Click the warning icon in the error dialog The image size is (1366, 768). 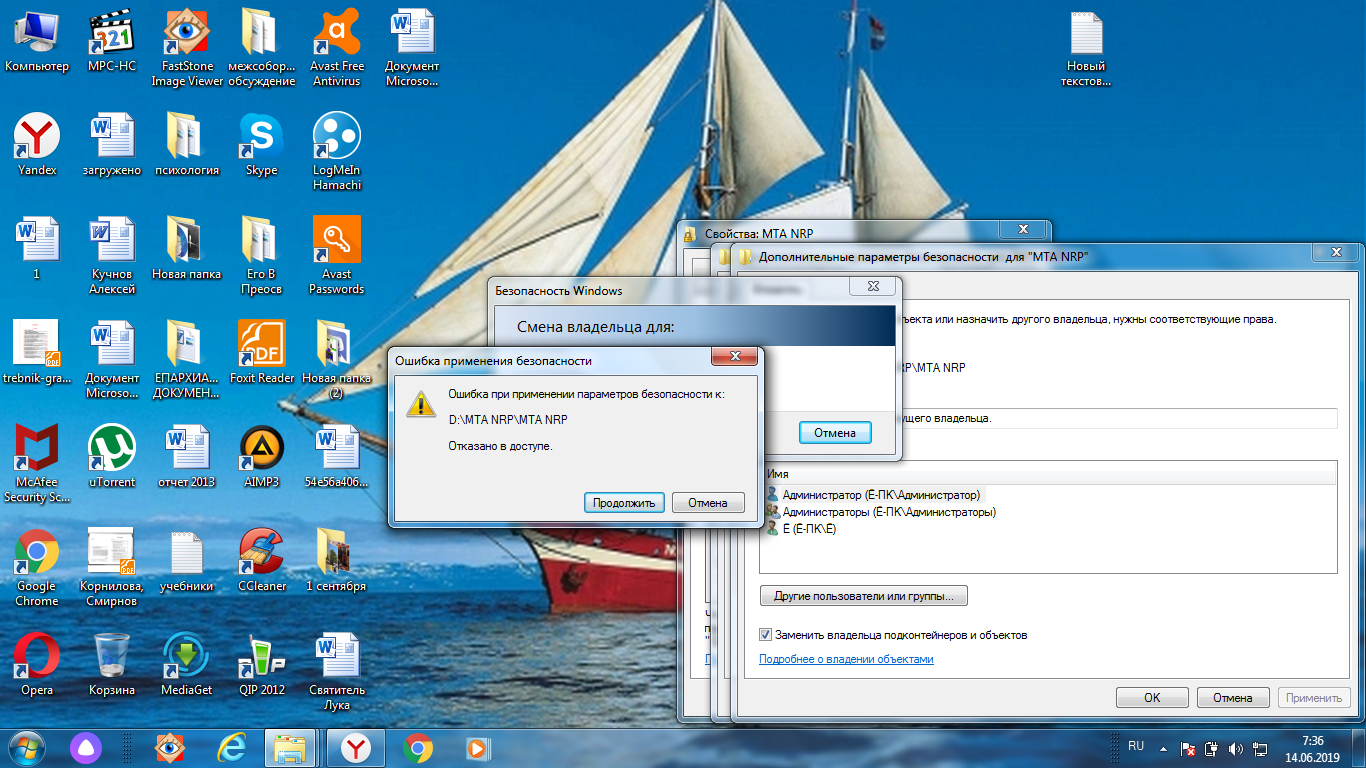tap(421, 403)
